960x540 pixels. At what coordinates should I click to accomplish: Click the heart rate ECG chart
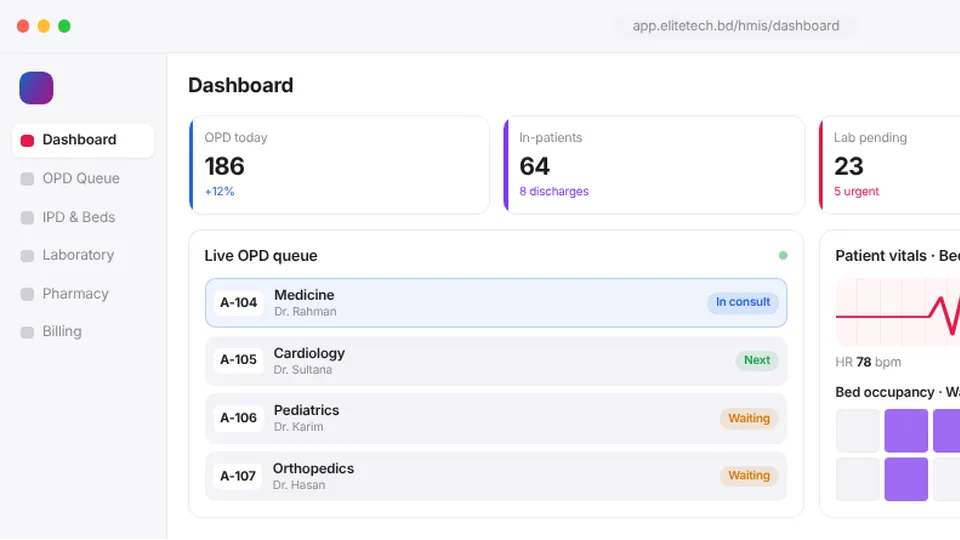pyautogui.click(x=898, y=312)
